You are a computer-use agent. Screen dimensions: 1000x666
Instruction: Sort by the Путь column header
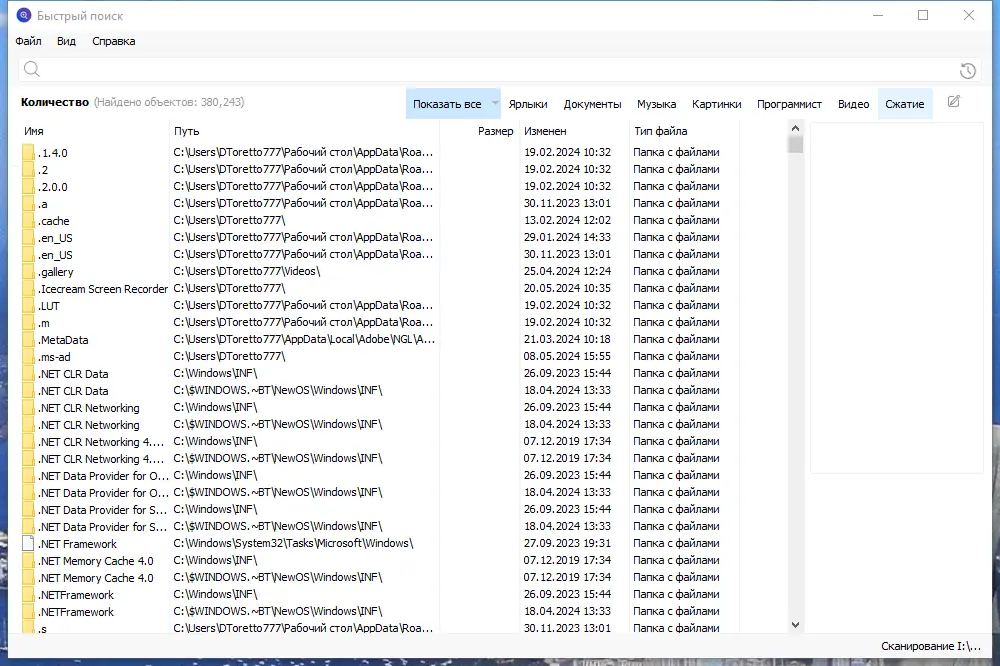tap(187, 131)
